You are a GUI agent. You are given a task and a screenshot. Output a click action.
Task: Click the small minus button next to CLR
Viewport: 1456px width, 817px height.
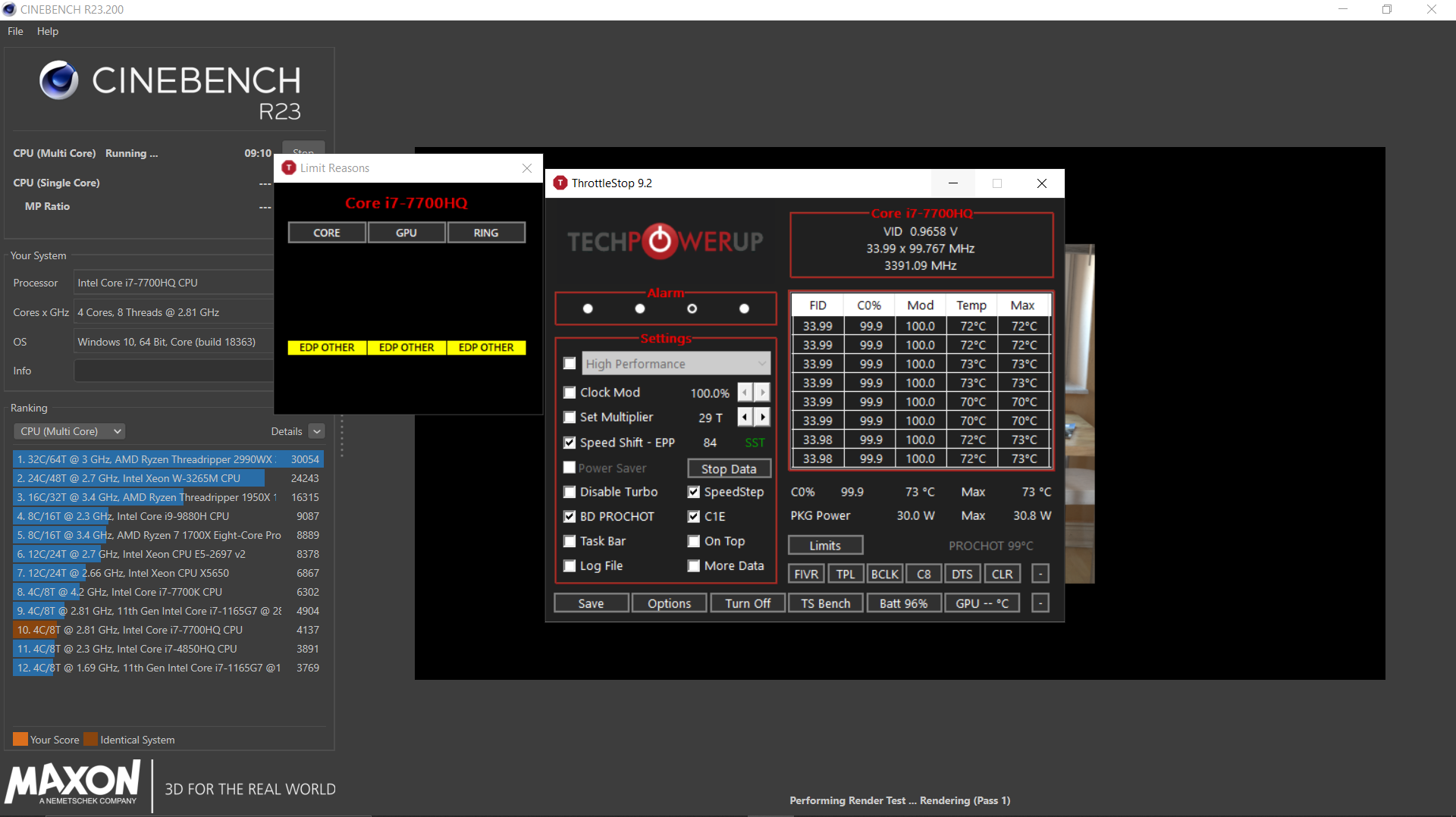pyautogui.click(x=1040, y=574)
